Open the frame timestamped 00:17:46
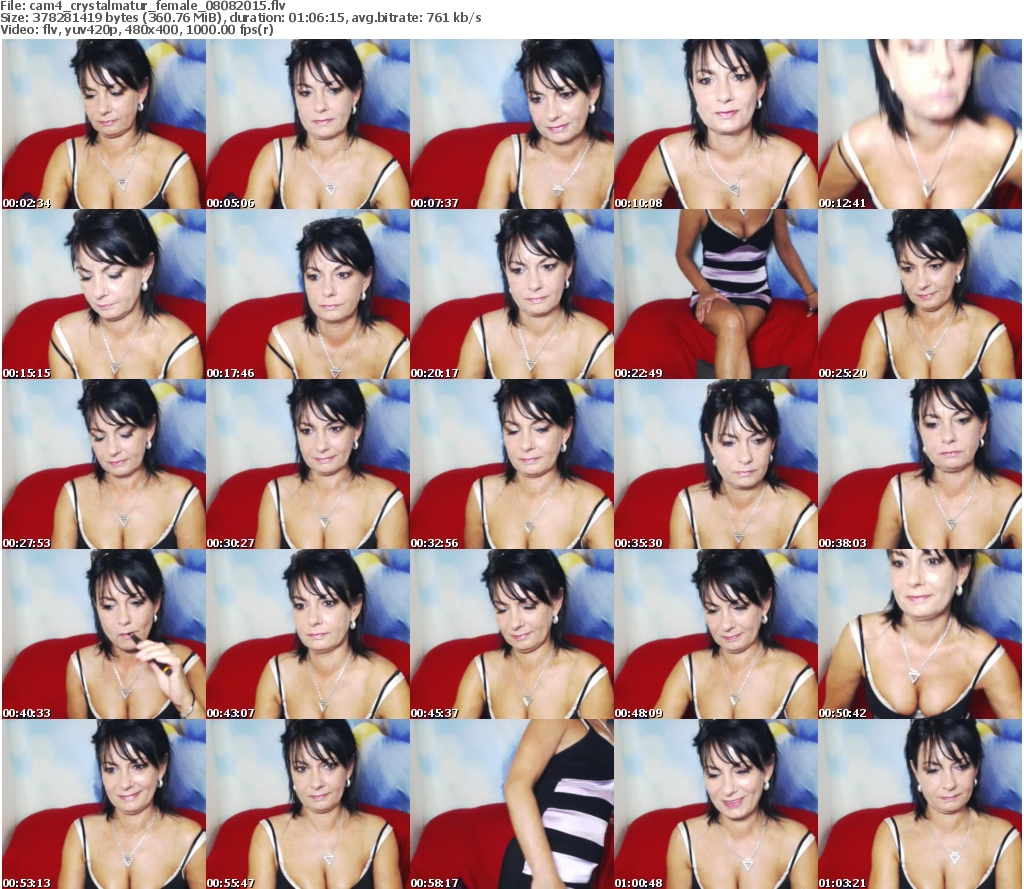The width and height of the screenshot is (1024, 889). [x=308, y=294]
